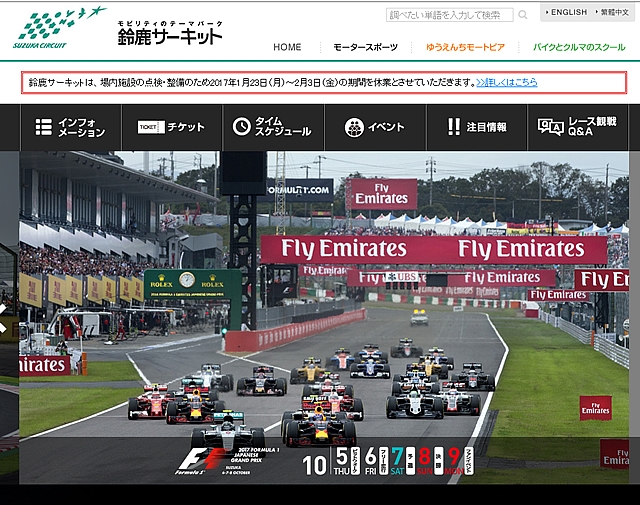Image resolution: width=640 pixels, height=505 pixels.
Task: Select the 7 SAT schedule date
Action: tap(402, 461)
